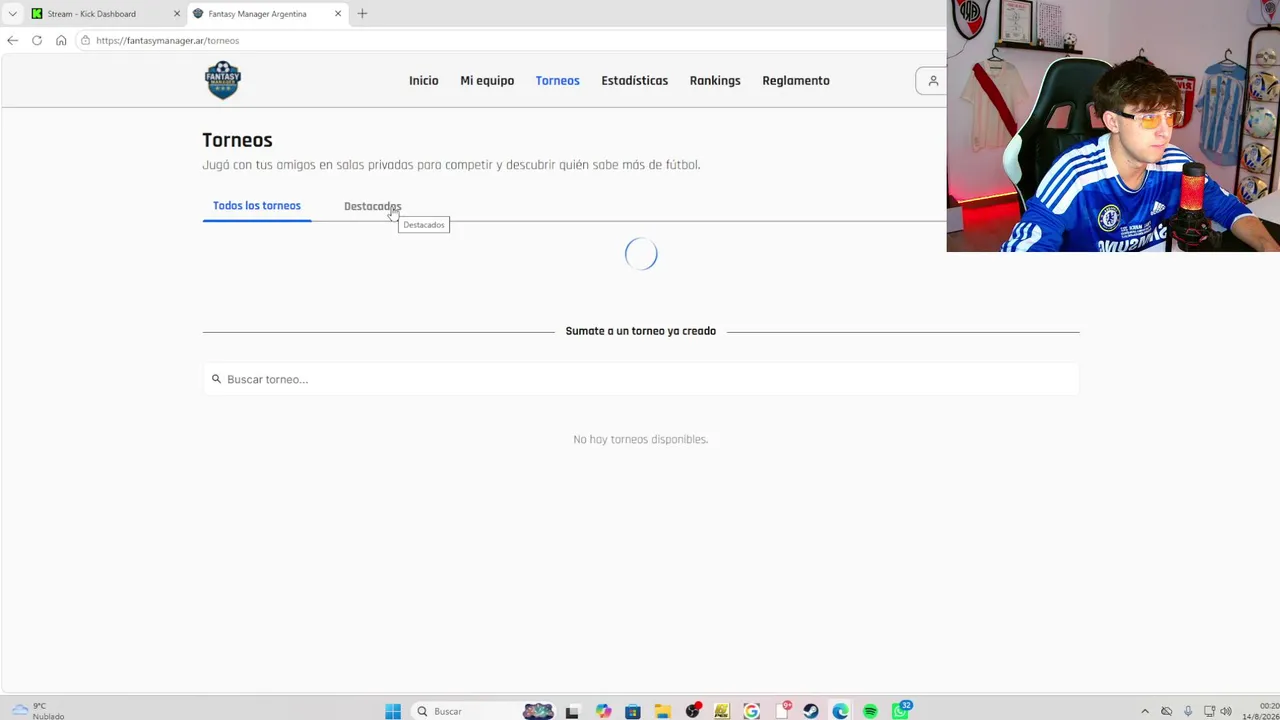
Task: Click the Buscar torneo search field
Action: coord(641,379)
